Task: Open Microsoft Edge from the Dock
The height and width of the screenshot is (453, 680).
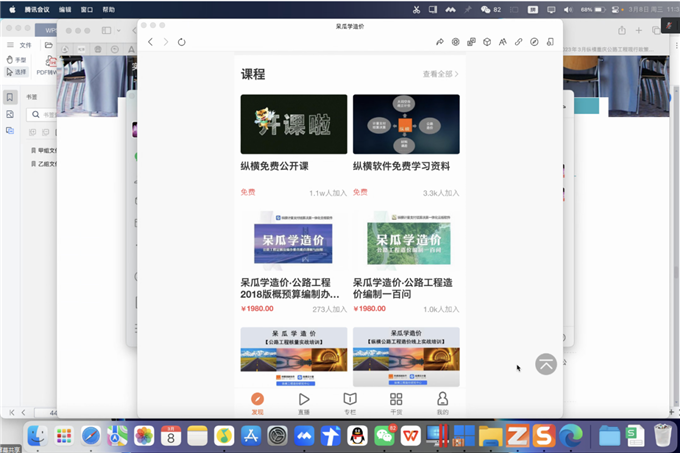Action: click(x=570, y=436)
